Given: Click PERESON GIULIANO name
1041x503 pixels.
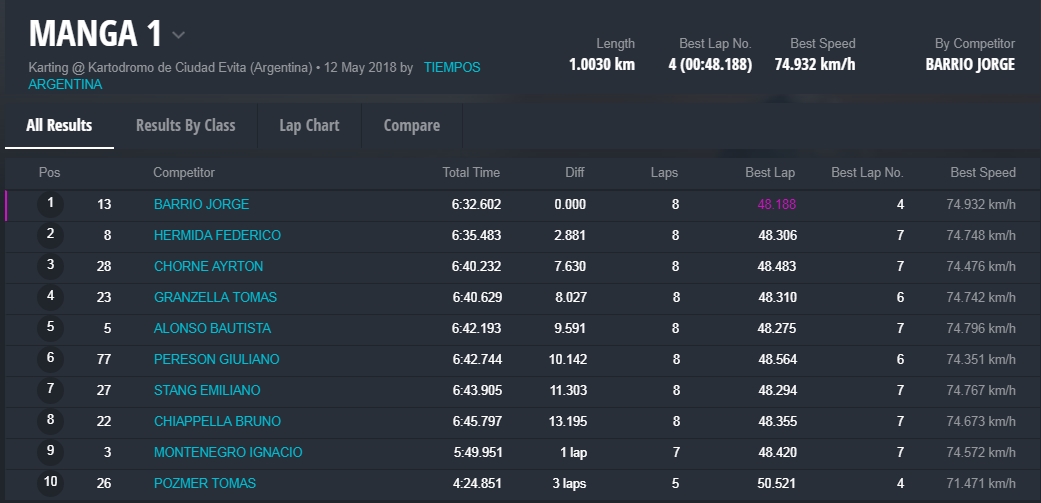Looking at the screenshot, I should (216, 359).
